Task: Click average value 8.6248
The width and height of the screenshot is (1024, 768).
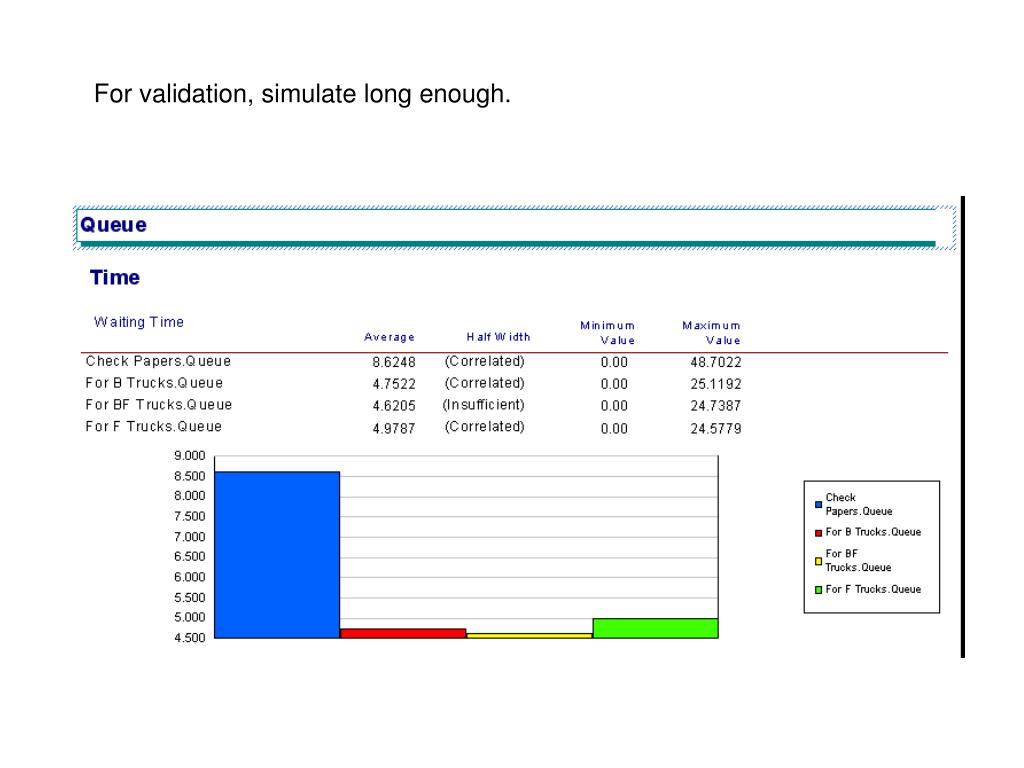Action: click(x=394, y=362)
